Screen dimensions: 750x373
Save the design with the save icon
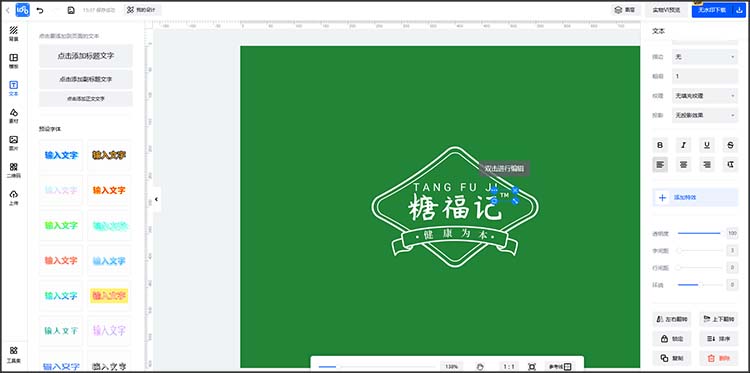[71, 10]
